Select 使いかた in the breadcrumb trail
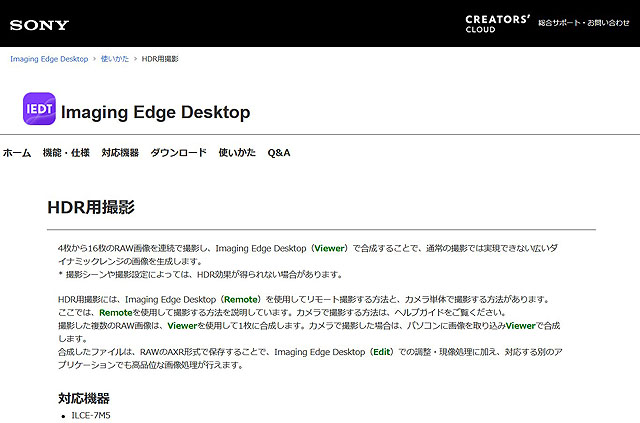This screenshot has width=640, height=423. click(115, 59)
